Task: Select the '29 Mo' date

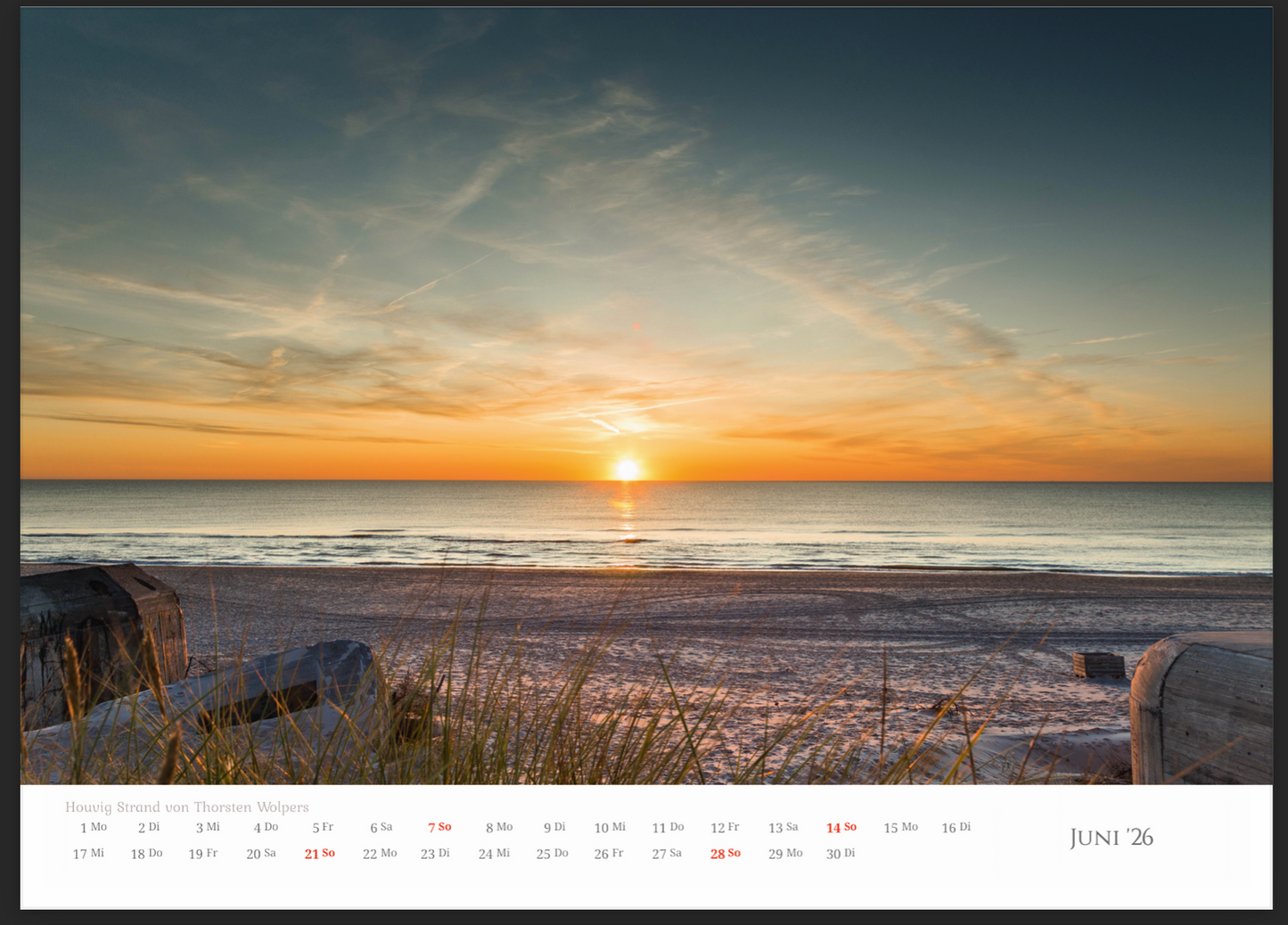Action: pyautogui.click(x=785, y=854)
